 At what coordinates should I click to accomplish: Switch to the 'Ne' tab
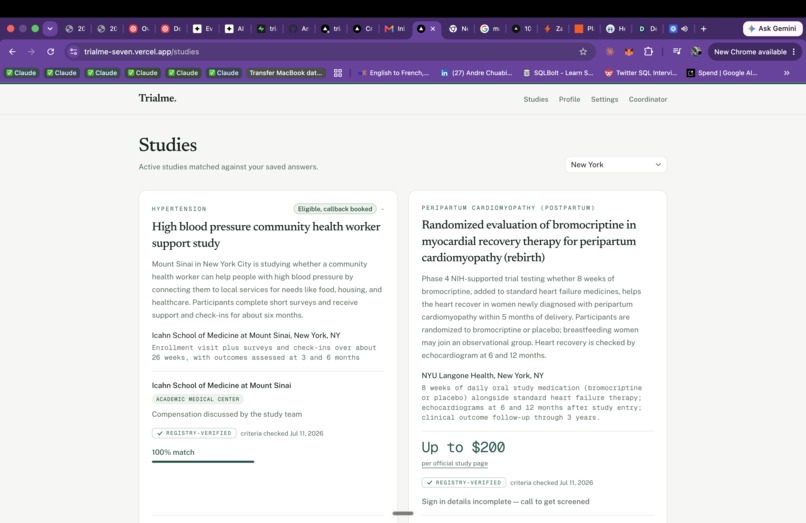[x=459, y=29]
